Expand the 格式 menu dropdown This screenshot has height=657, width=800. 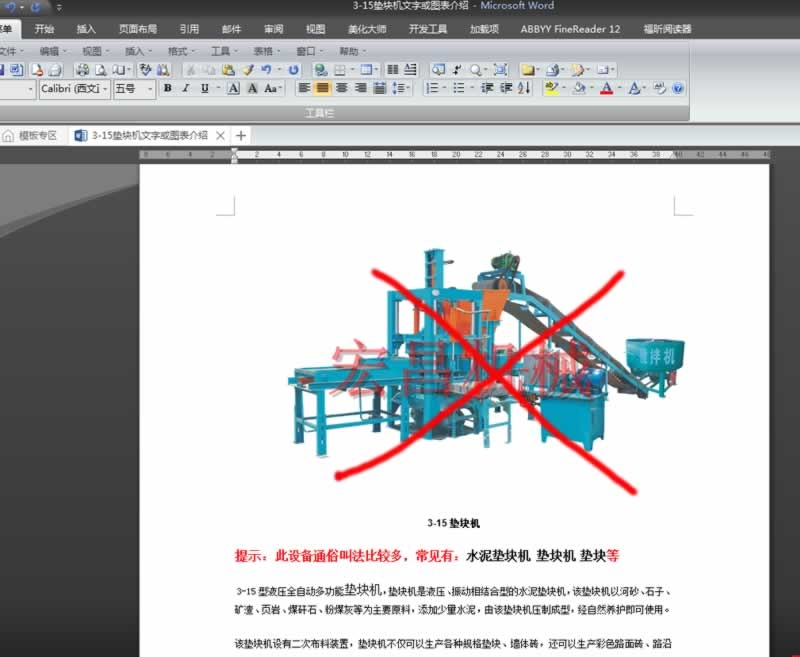click(182, 50)
